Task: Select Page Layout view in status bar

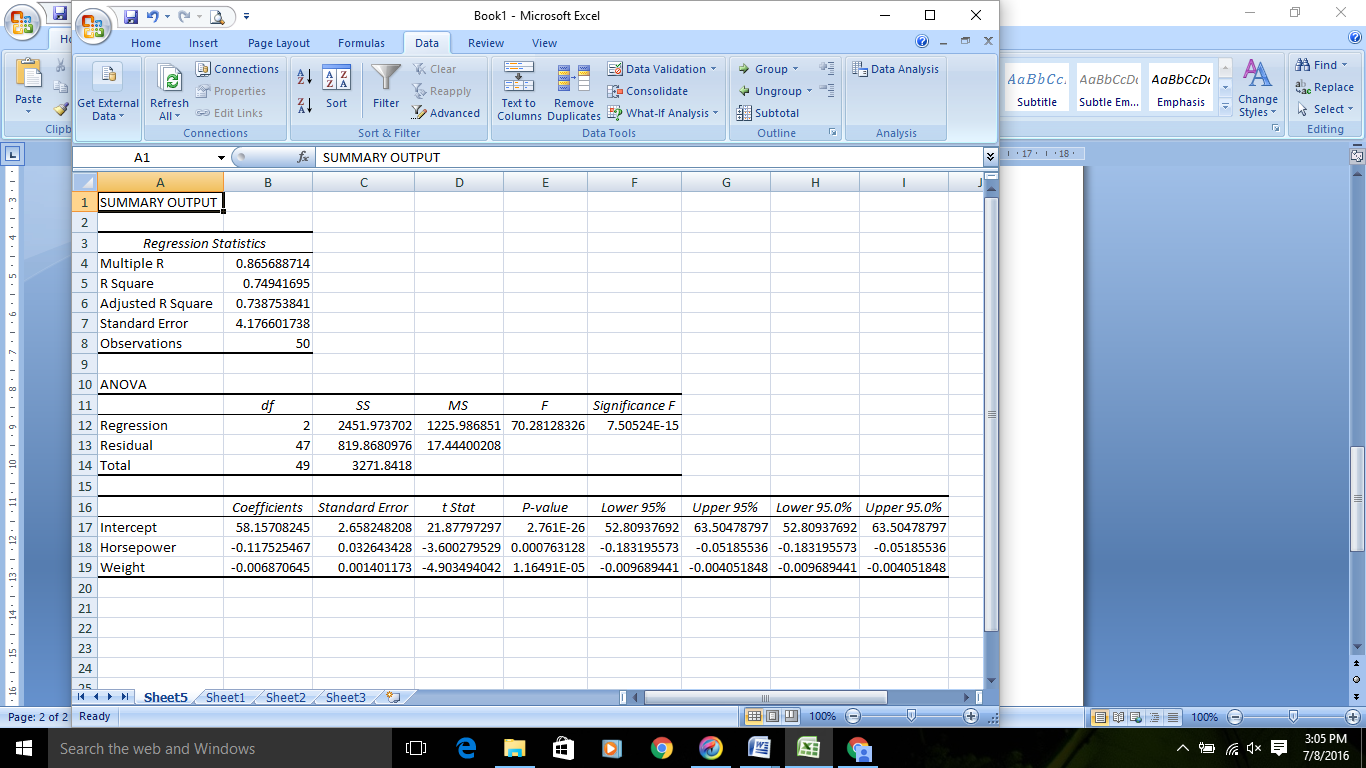Action: (x=774, y=716)
